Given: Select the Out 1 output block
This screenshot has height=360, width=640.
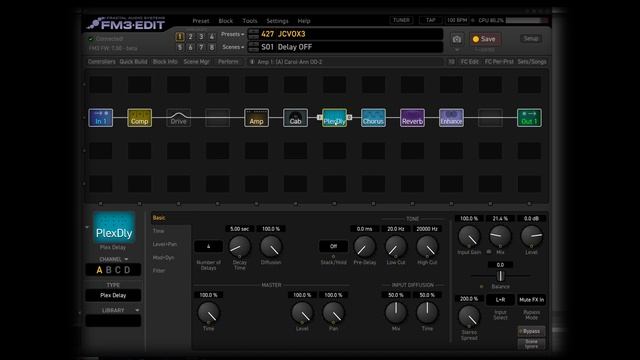Looking at the screenshot, I should point(529,118).
